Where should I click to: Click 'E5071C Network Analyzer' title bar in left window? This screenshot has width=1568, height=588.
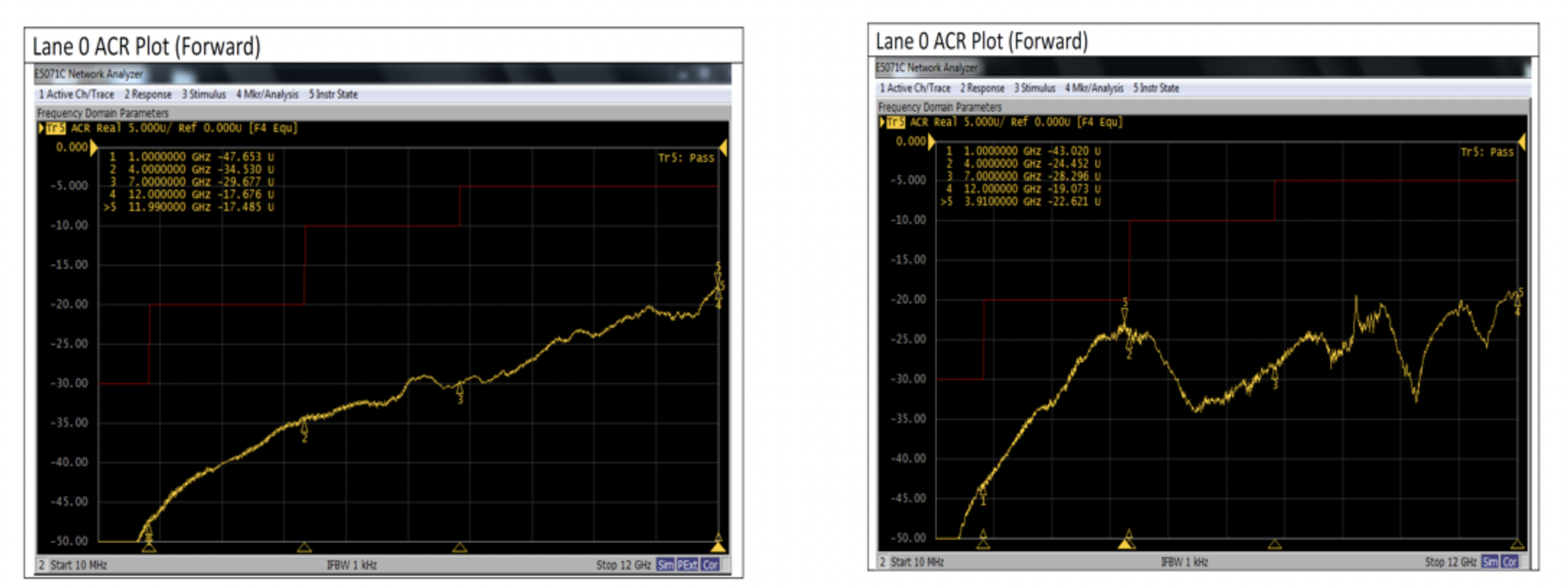[89, 73]
